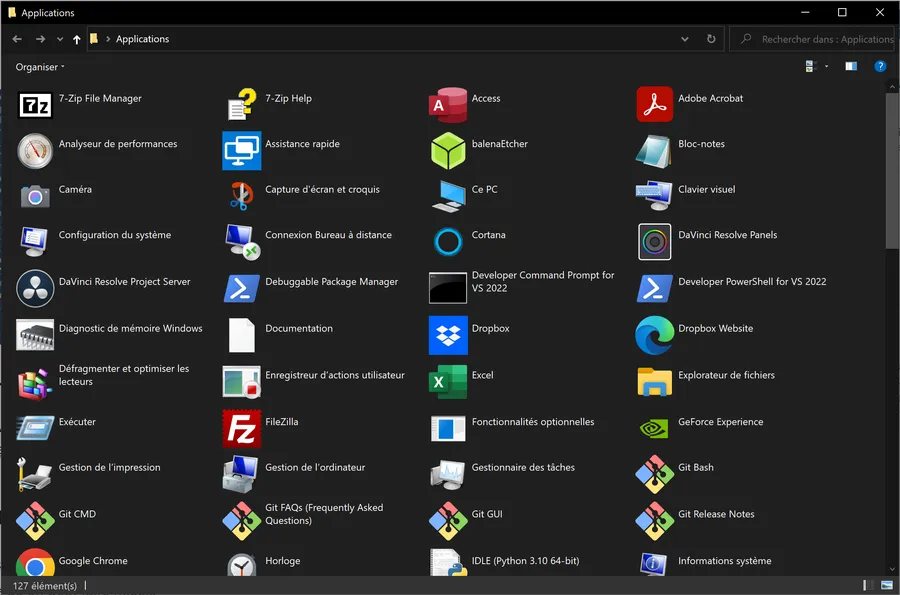Open the Dropbox Website Edge icon

tap(654, 335)
